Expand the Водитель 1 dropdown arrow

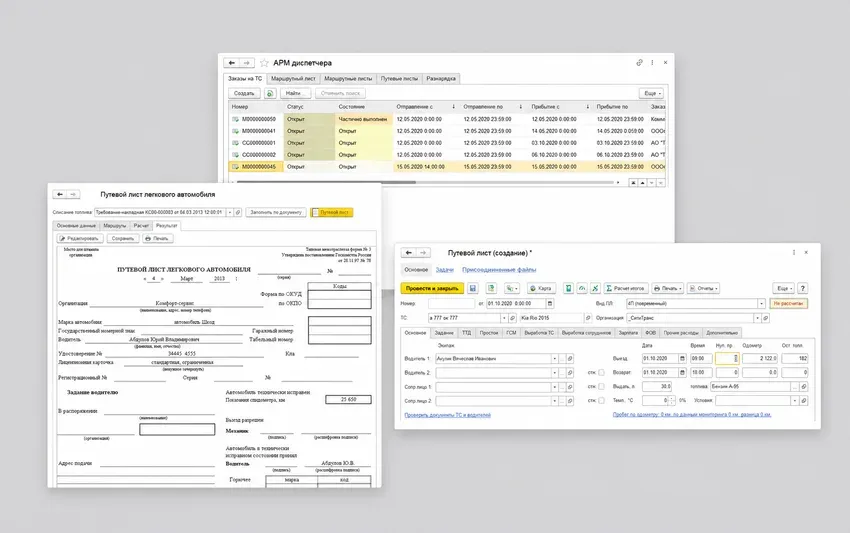click(554, 358)
